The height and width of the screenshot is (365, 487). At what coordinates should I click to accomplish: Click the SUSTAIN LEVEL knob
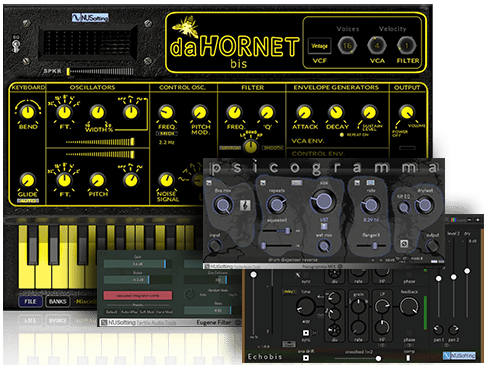(369, 112)
